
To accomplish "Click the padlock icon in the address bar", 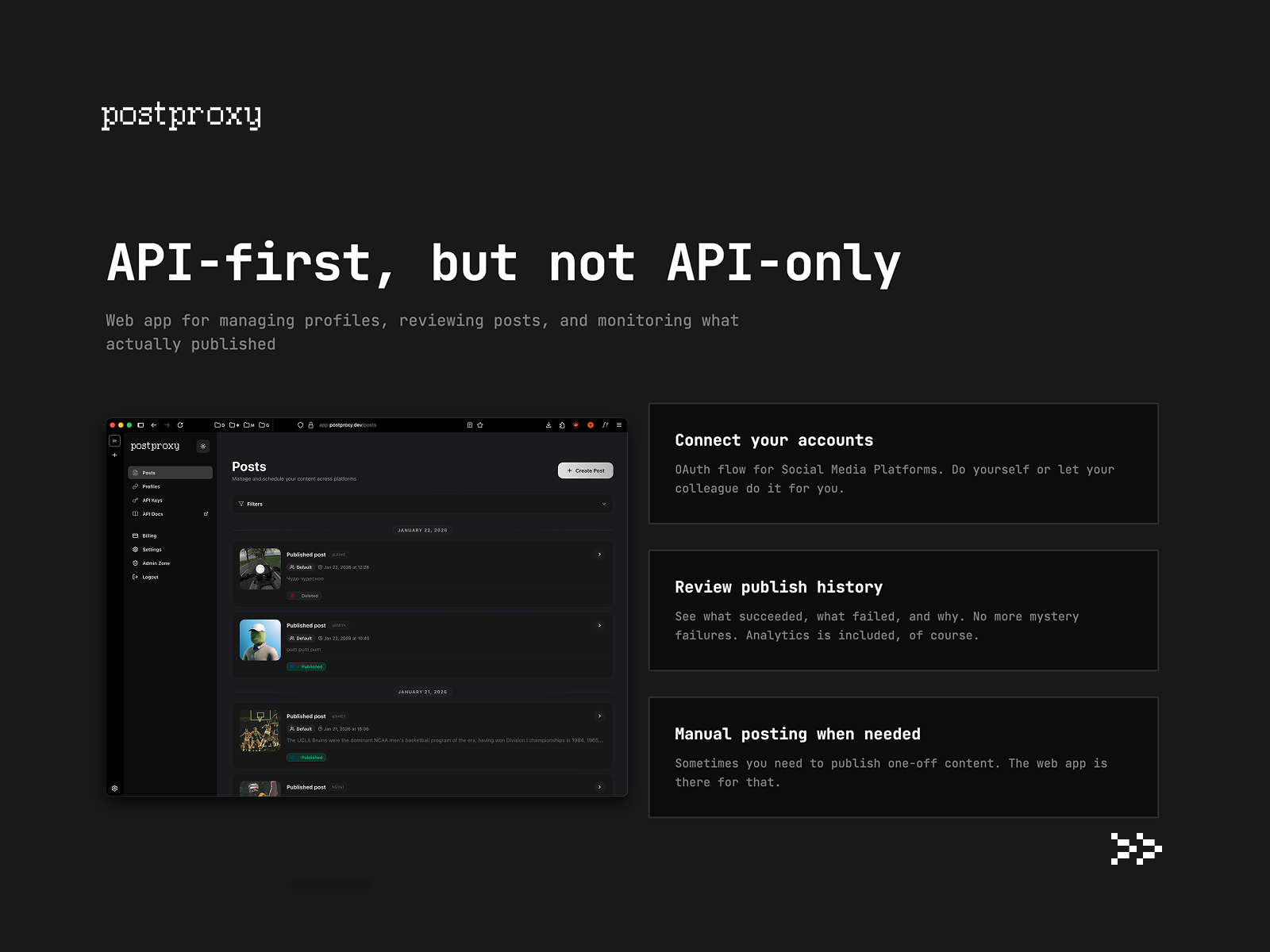I will pyautogui.click(x=310, y=425).
